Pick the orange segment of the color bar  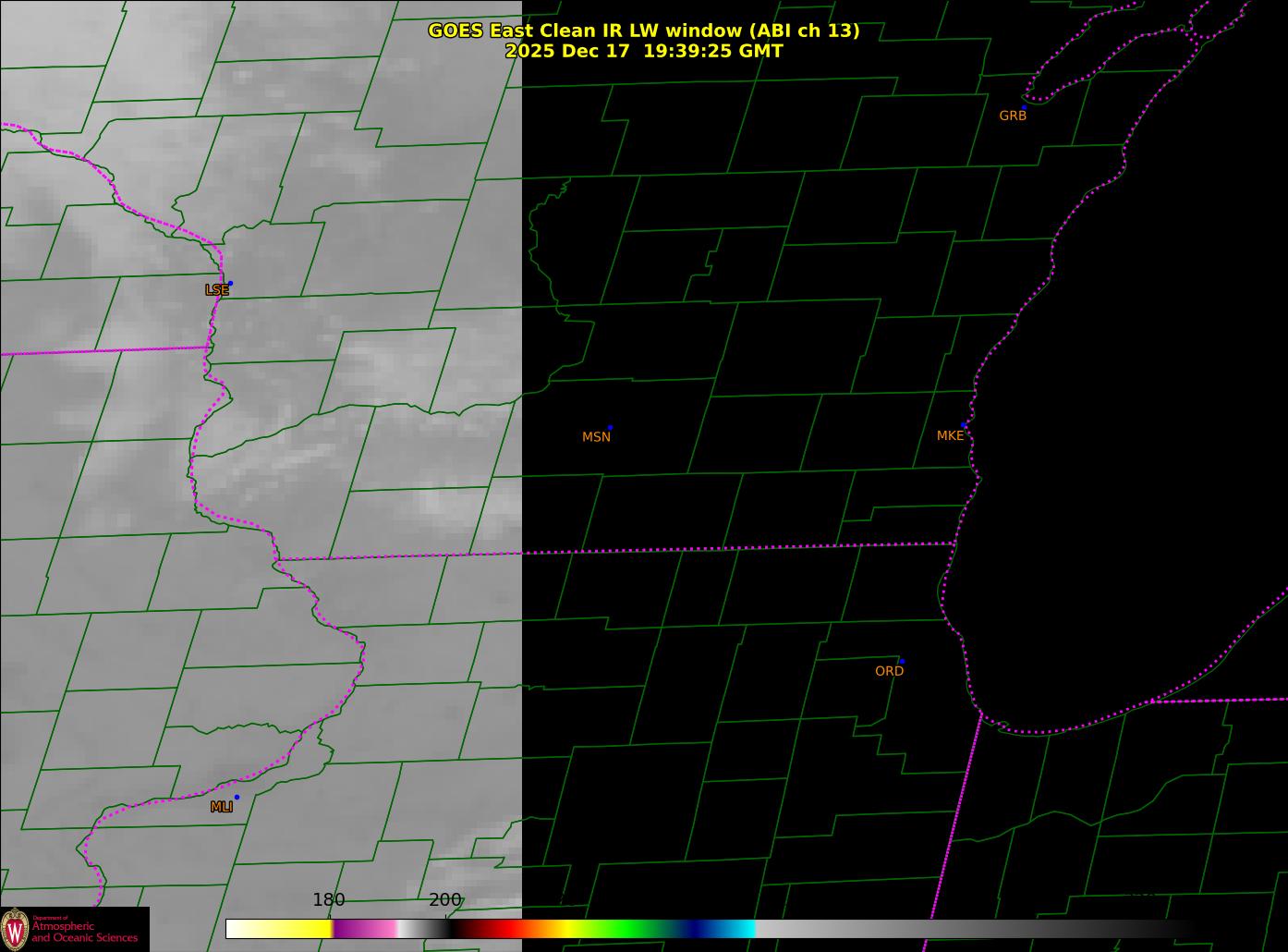(545, 929)
